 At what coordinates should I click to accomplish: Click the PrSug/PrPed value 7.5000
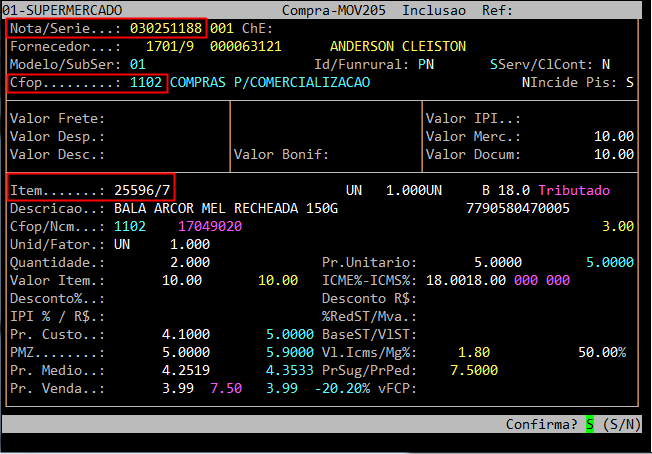tap(475, 370)
